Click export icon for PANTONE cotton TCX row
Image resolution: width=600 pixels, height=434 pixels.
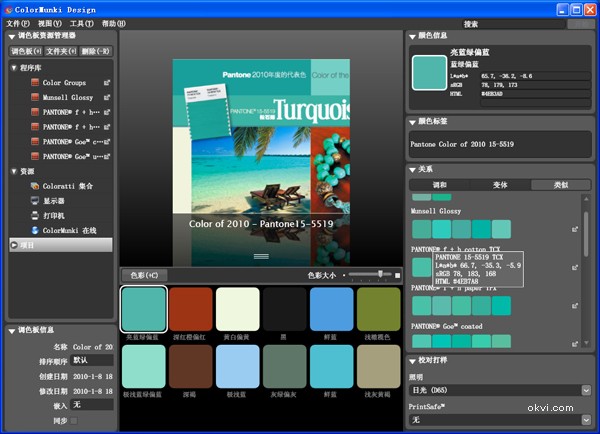pos(575,268)
